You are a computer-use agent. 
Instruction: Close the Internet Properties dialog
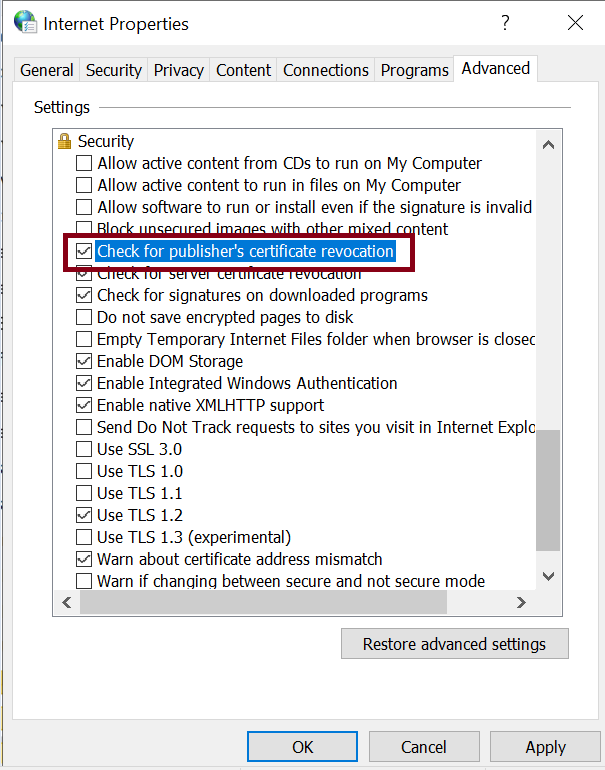575,23
